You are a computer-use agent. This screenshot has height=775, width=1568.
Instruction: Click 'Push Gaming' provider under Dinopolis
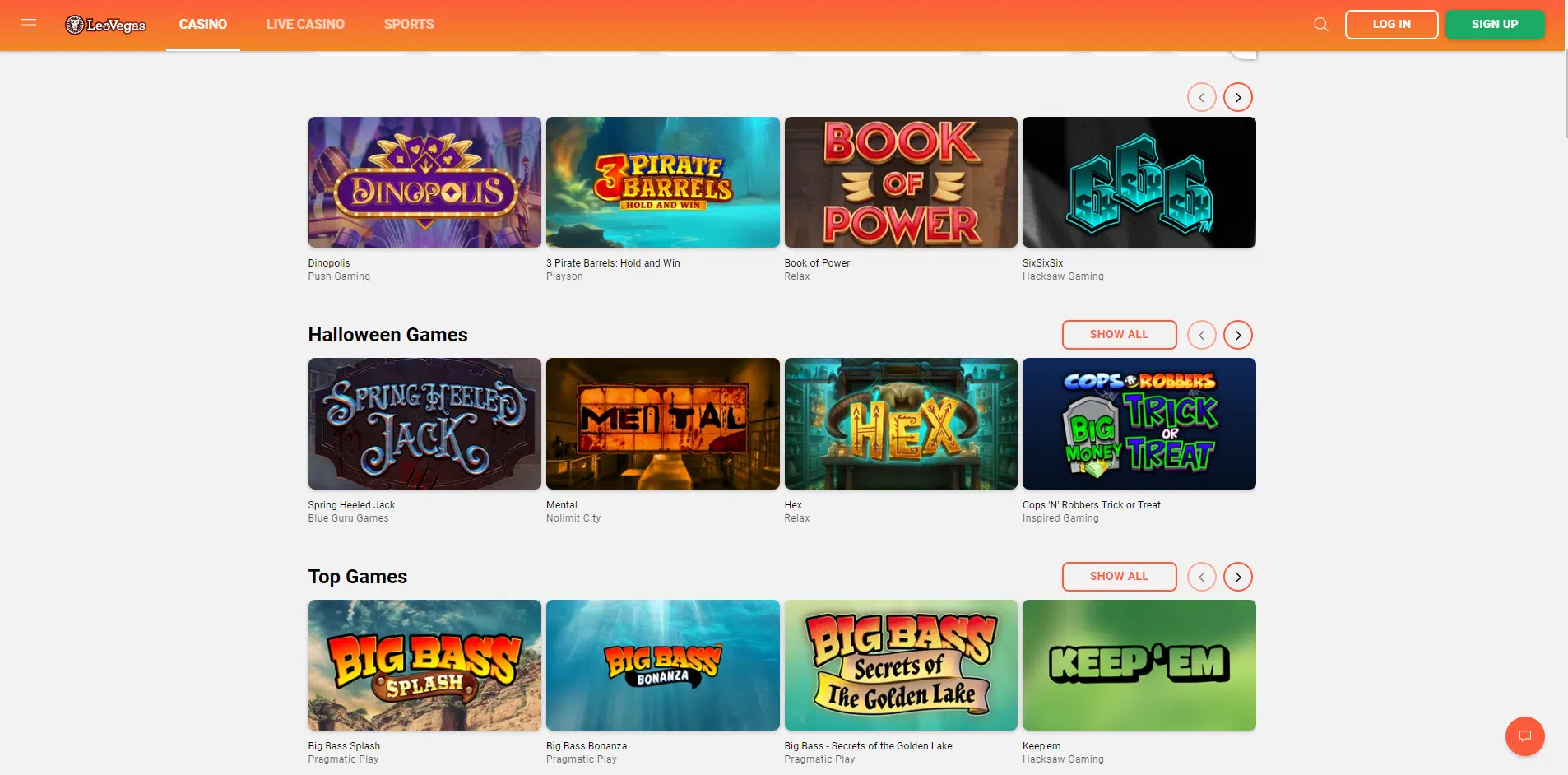click(339, 276)
